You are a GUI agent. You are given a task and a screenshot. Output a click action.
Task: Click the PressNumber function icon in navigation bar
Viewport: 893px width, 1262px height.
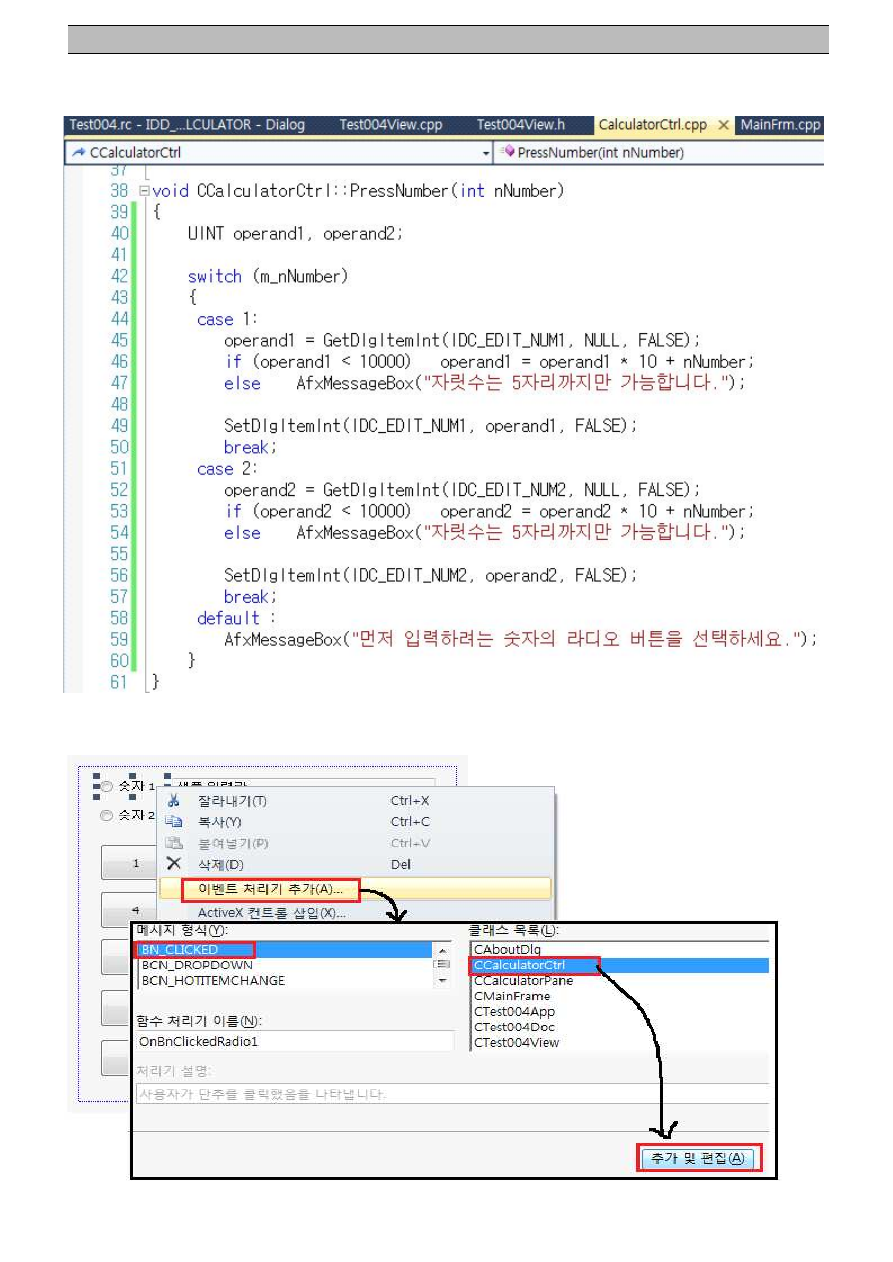click(x=507, y=153)
